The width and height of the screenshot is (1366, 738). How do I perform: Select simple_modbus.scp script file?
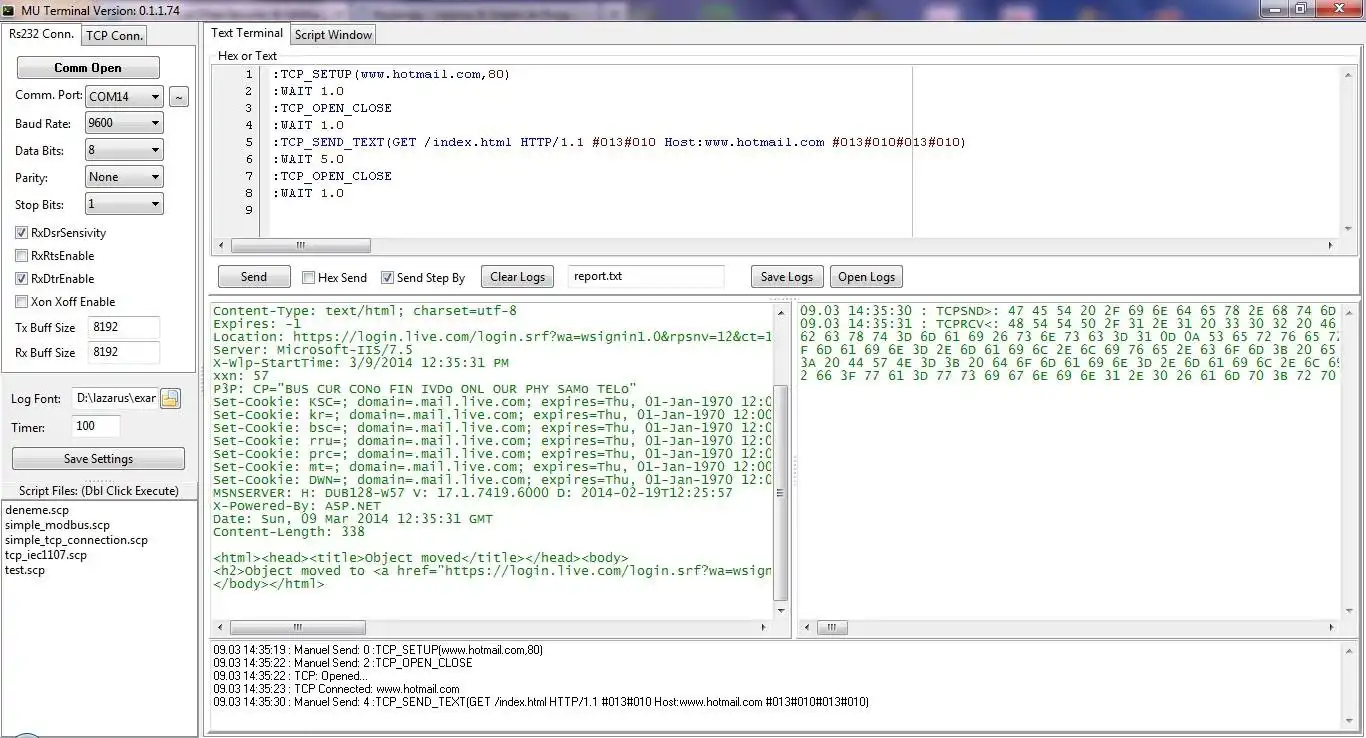(57, 525)
